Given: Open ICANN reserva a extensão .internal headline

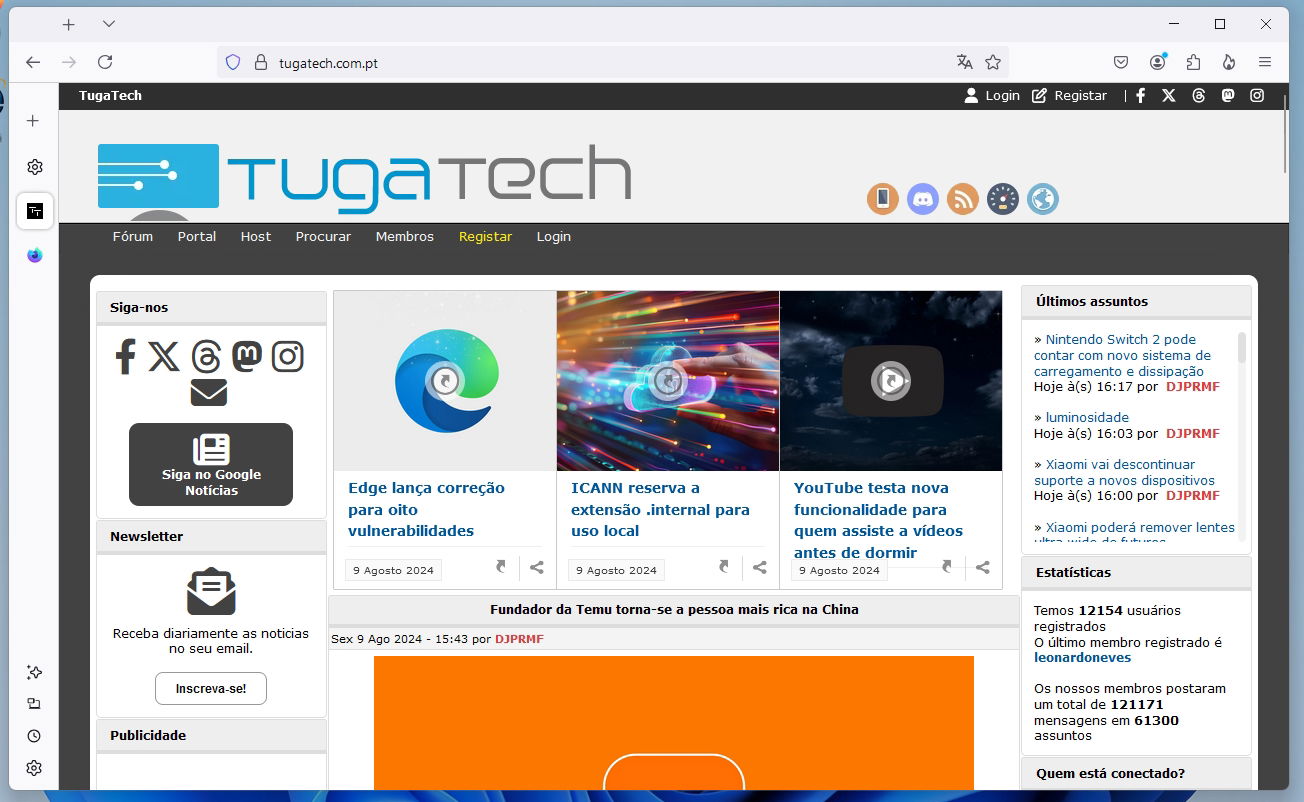Looking at the screenshot, I should pyautogui.click(x=660, y=509).
